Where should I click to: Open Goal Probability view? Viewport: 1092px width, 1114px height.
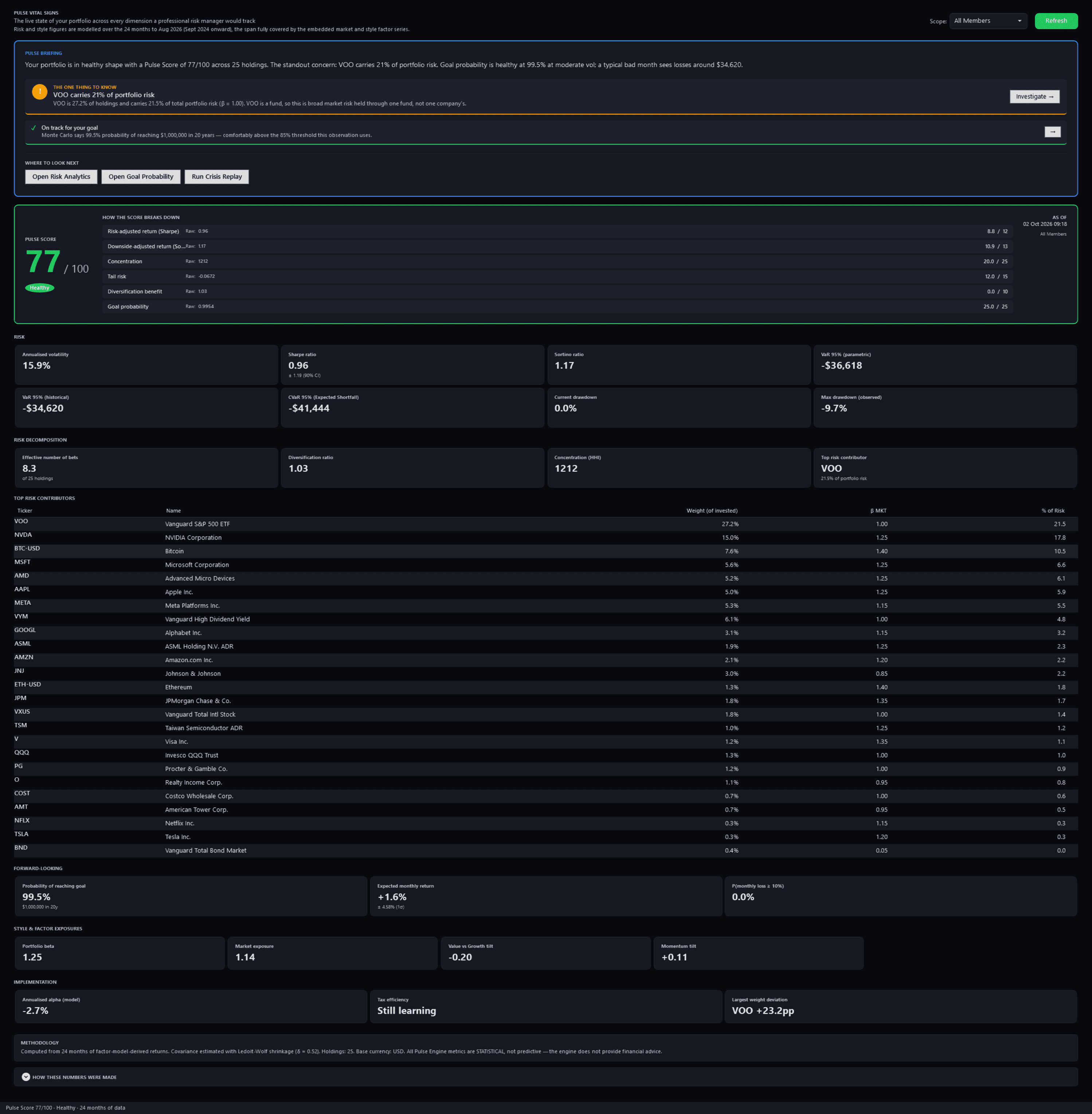[x=141, y=177]
